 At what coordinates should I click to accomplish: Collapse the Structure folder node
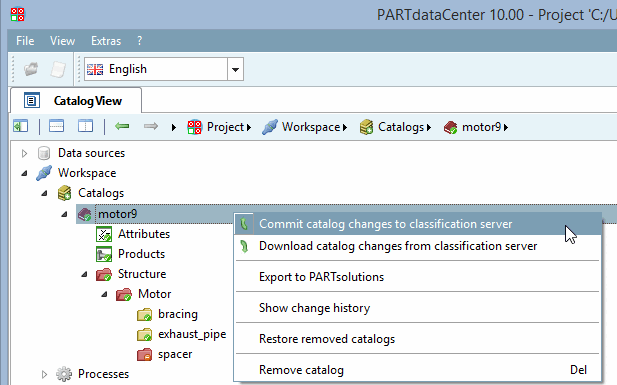pos(84,274)
